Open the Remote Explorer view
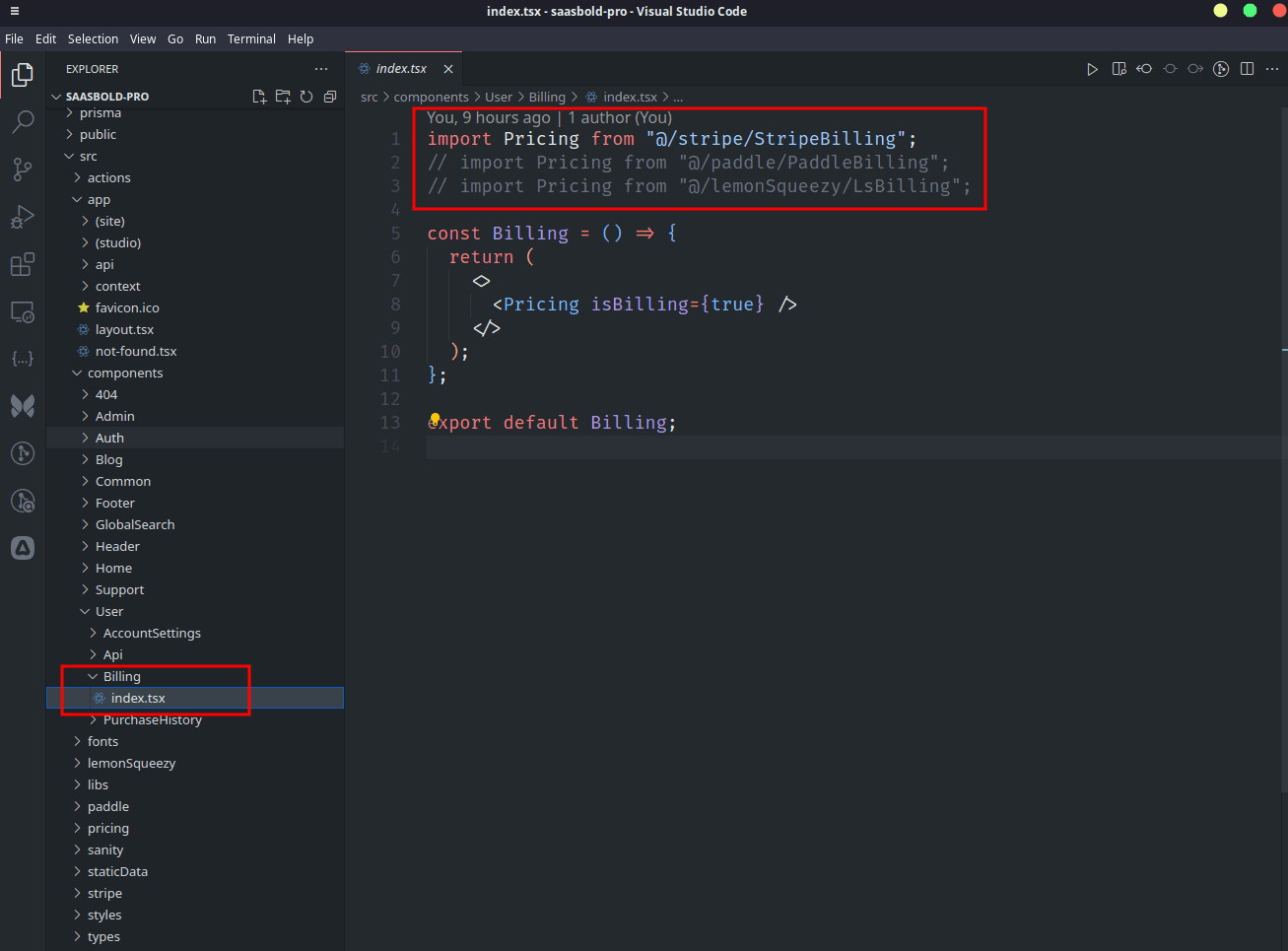 pyautogui.click(x=22, y=312)
